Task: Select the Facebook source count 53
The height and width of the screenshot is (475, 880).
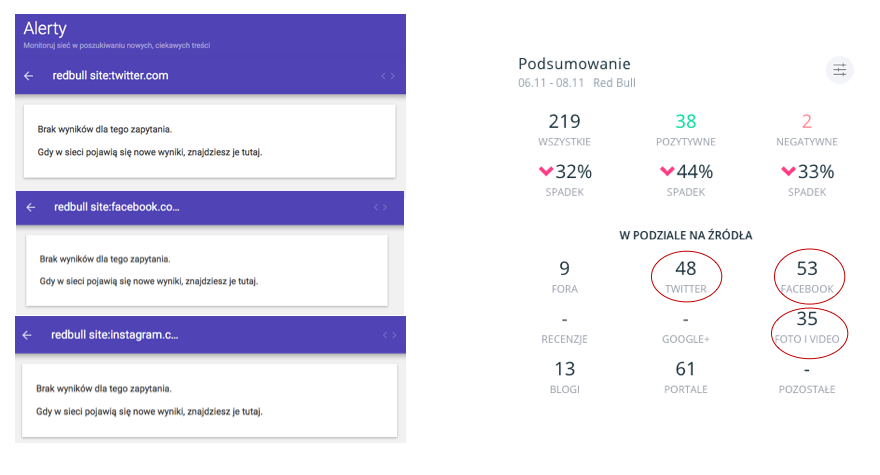Action: (806, 269)
